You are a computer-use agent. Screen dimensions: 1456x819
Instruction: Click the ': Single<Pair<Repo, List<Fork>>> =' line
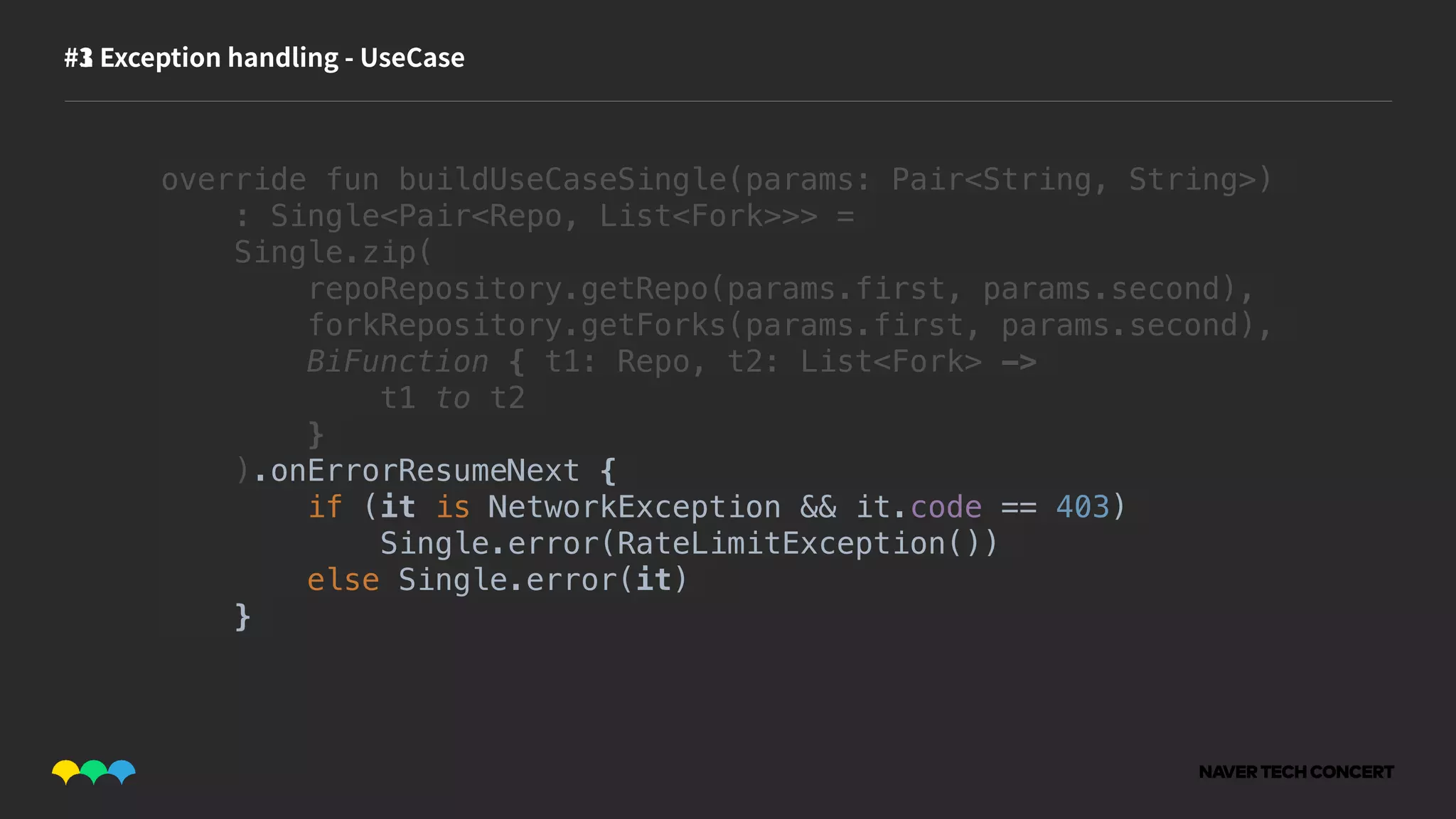coord(544,216)
